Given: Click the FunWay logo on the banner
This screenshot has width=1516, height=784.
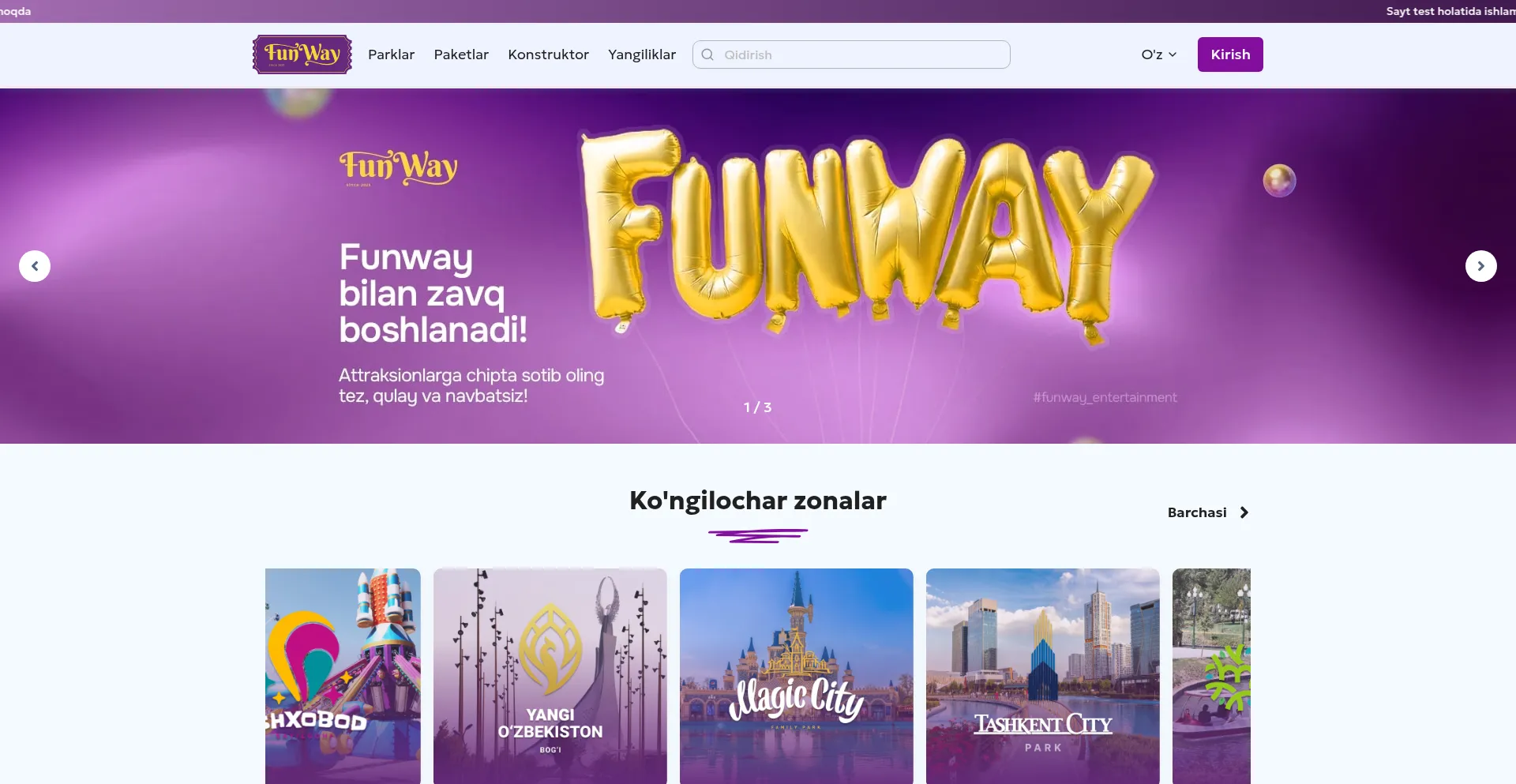Looking at the screenshot, I should [398, 168].
